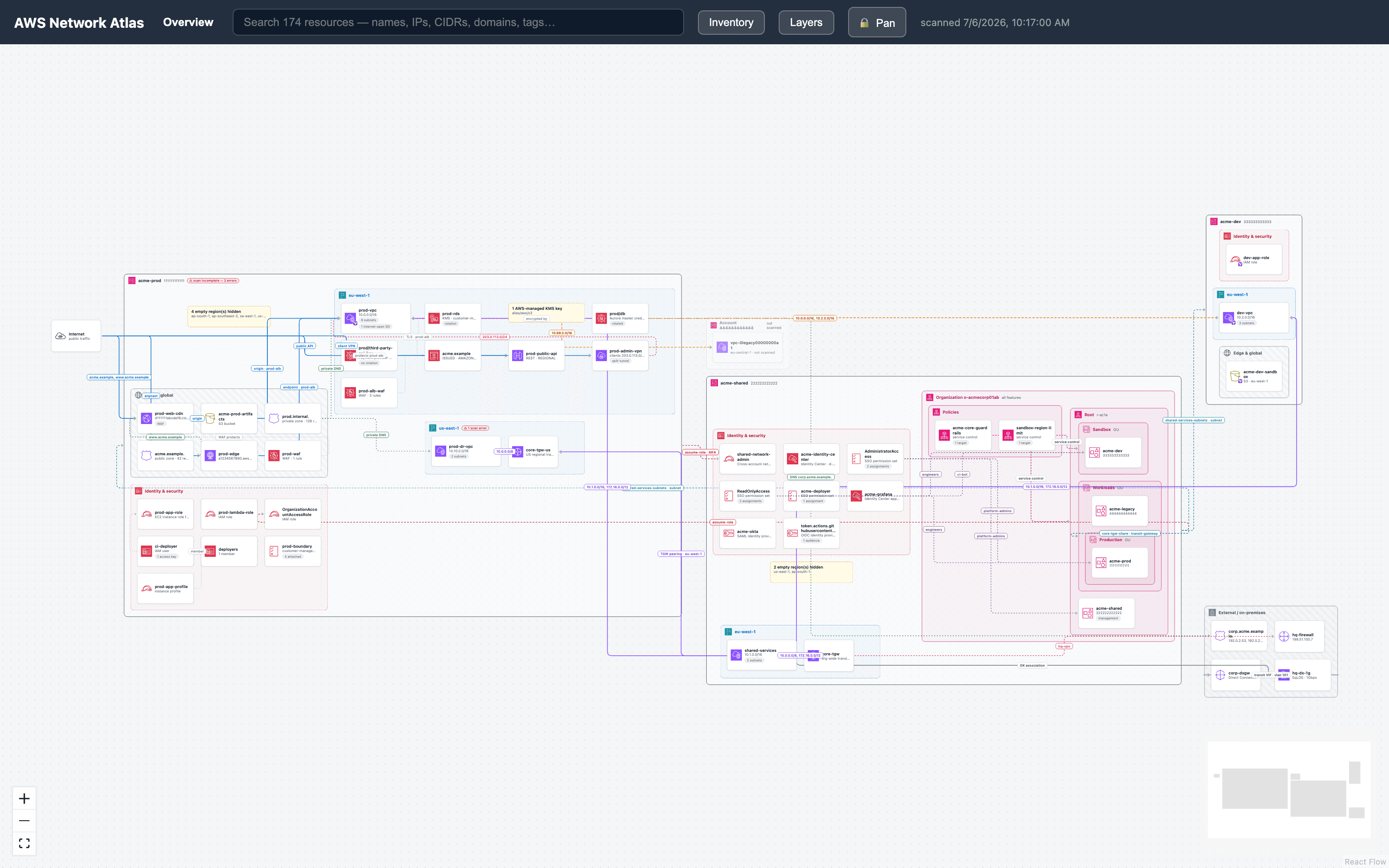Open the prod/db secret node icon

601,317
